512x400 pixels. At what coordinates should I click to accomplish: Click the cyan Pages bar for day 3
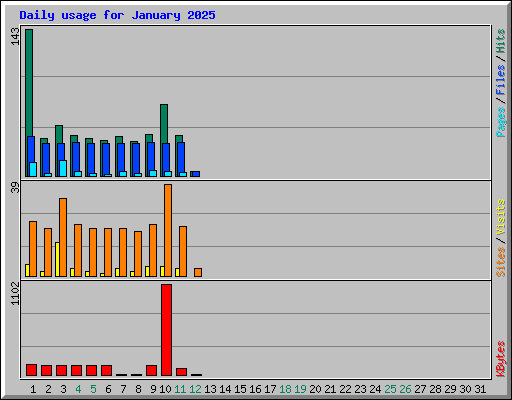click(x=63, y=168)
